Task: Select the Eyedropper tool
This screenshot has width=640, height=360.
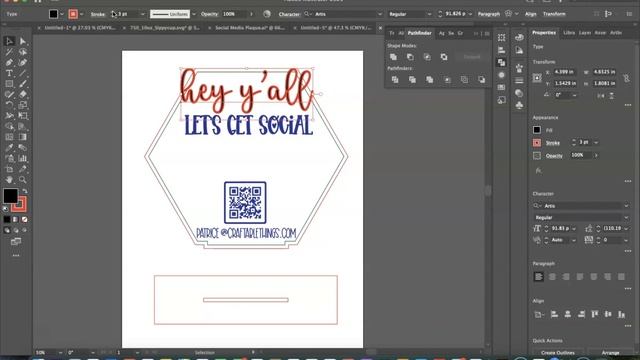Action: tap(9, 147)
